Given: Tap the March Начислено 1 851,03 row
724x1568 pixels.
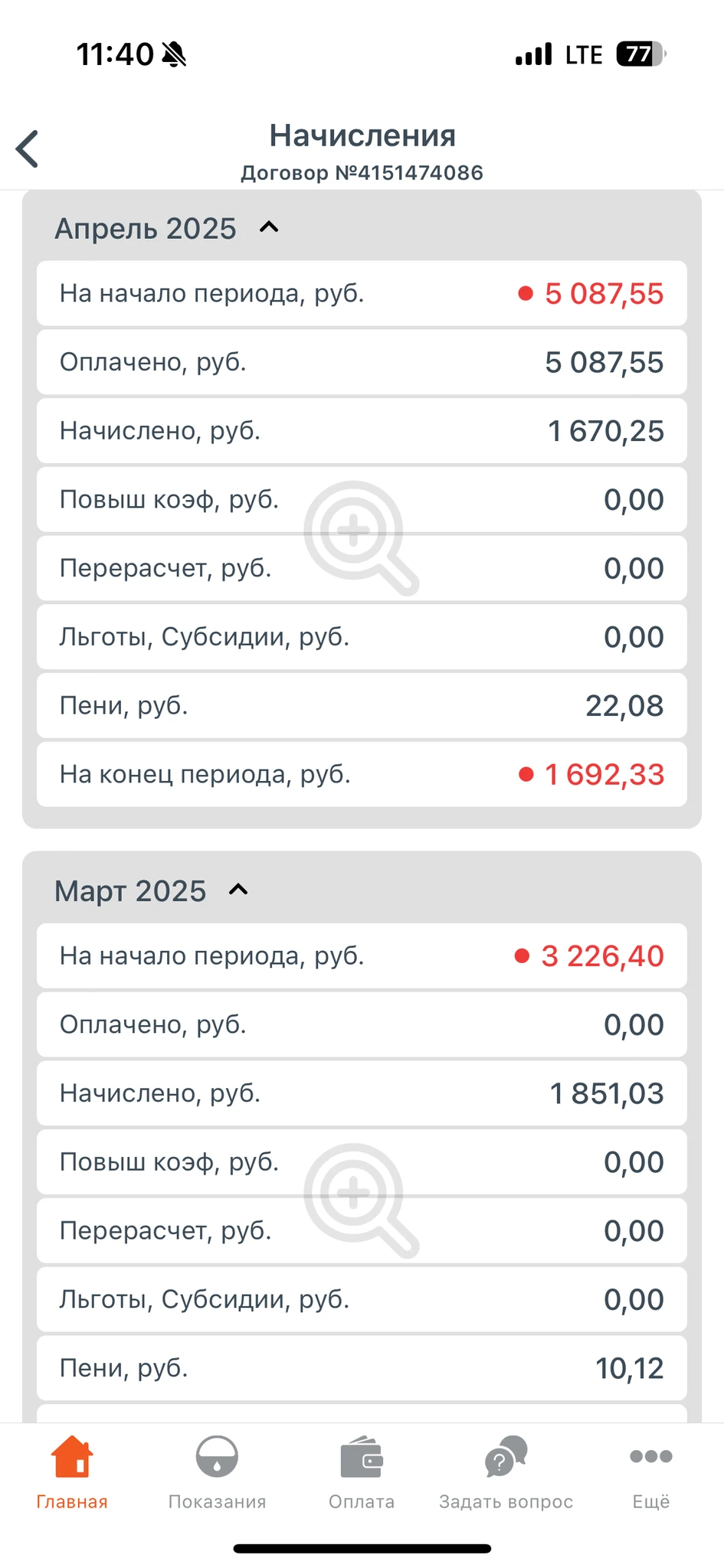Looking at the screenshot, I should (x=362, y=1093).
